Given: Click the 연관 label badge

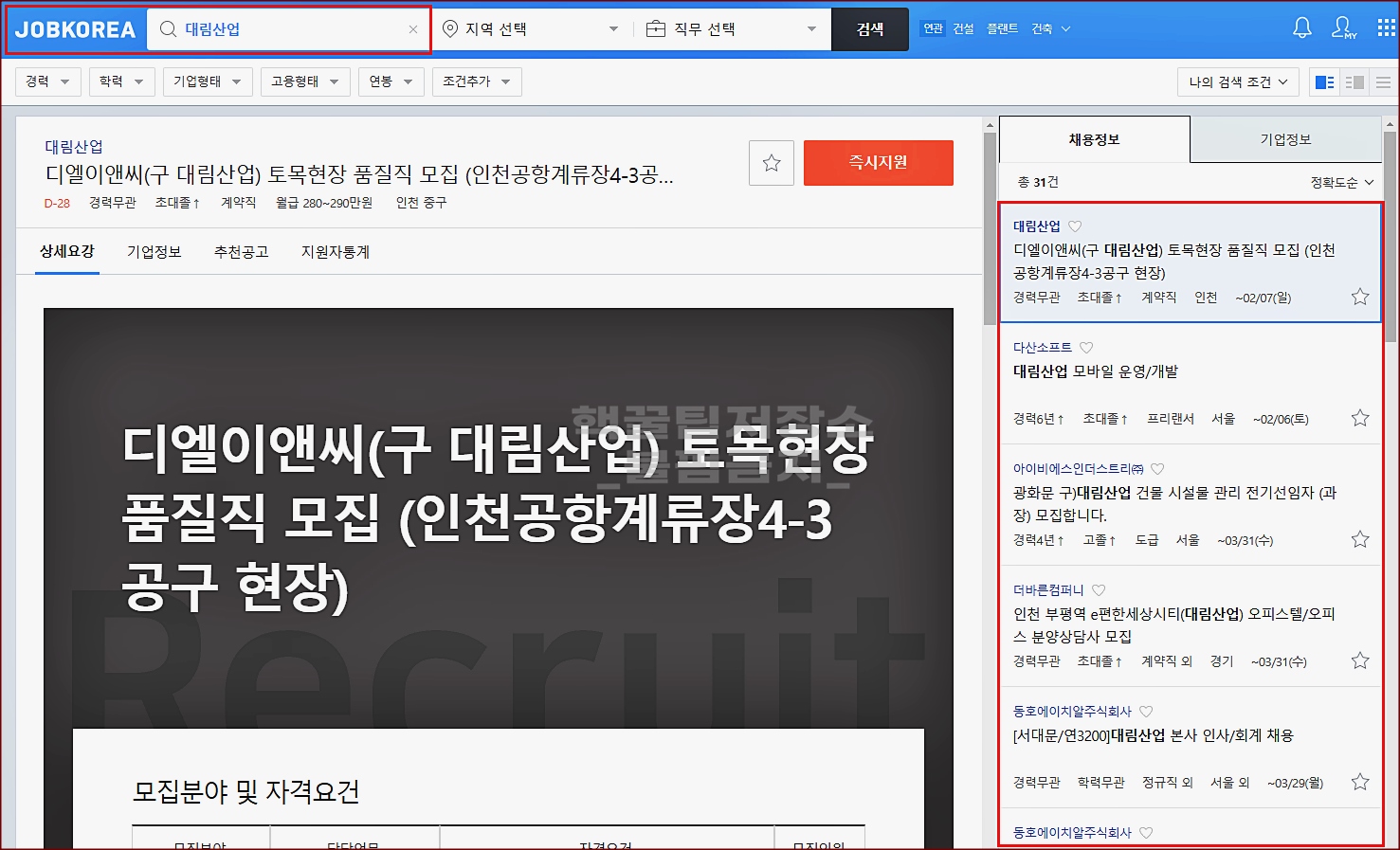Looking at the screenshot, I should (x=933, y=28).
